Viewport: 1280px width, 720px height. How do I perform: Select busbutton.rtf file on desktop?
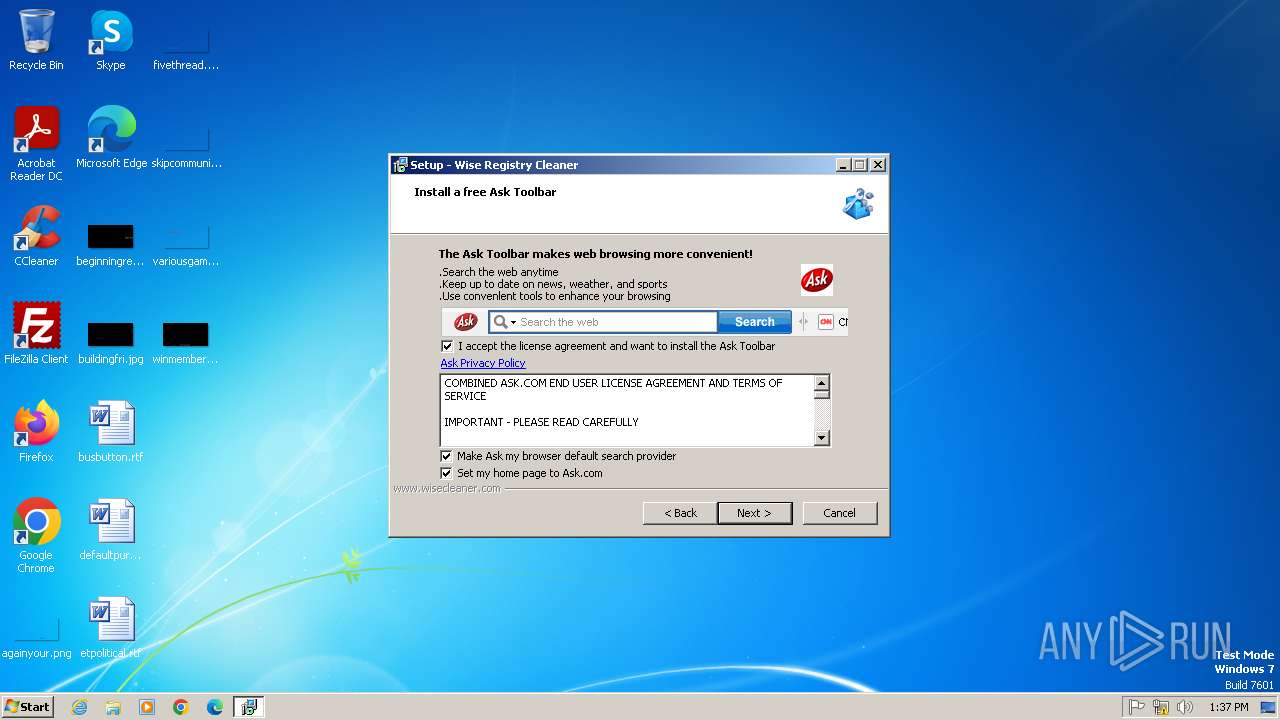pyautogui.click(x=111, y=432)
